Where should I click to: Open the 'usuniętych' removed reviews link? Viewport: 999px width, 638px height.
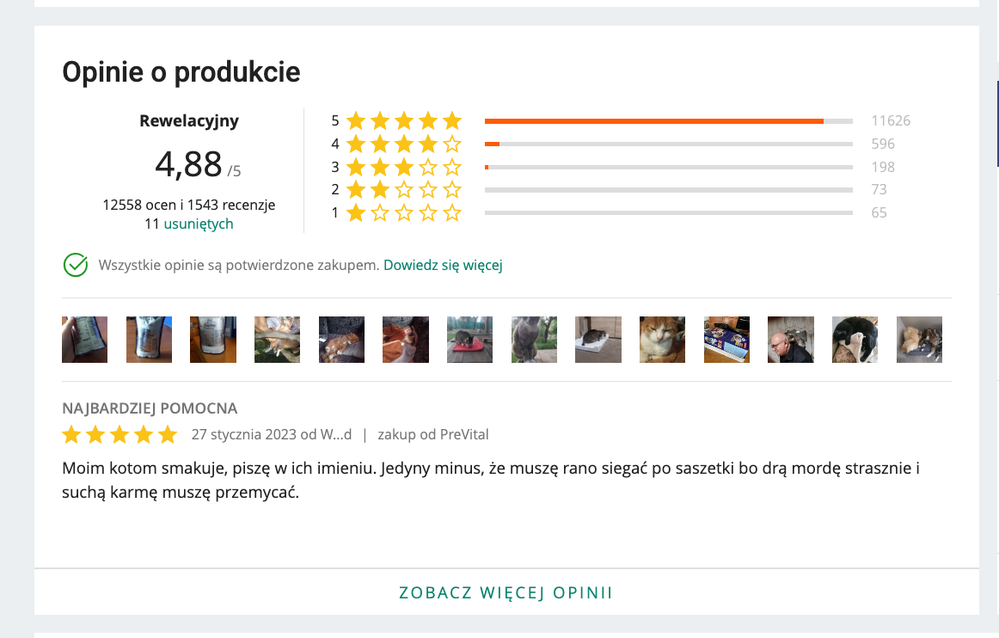click(x=198, y=224)
